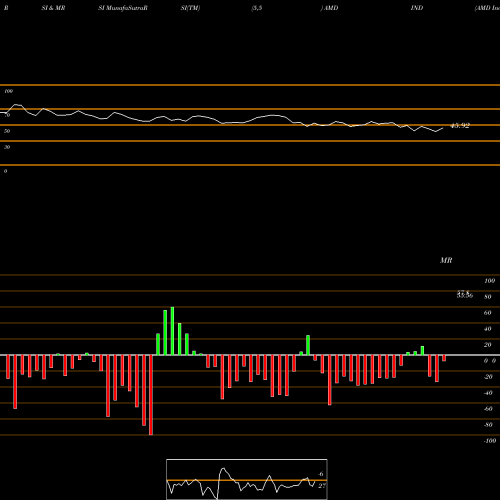This screenshot has height=500, width=500.
Task: Click the '50' label on the RSI axis
Action: click(7, 131)
